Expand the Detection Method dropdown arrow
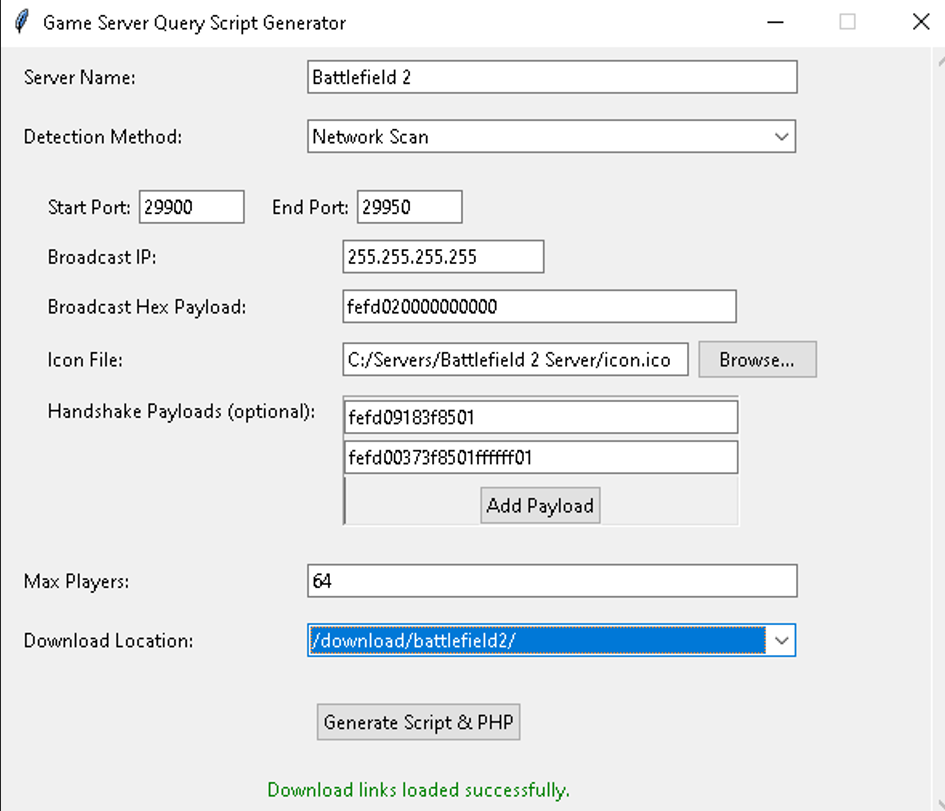The image size is (945, 811). tap(781, 137)
